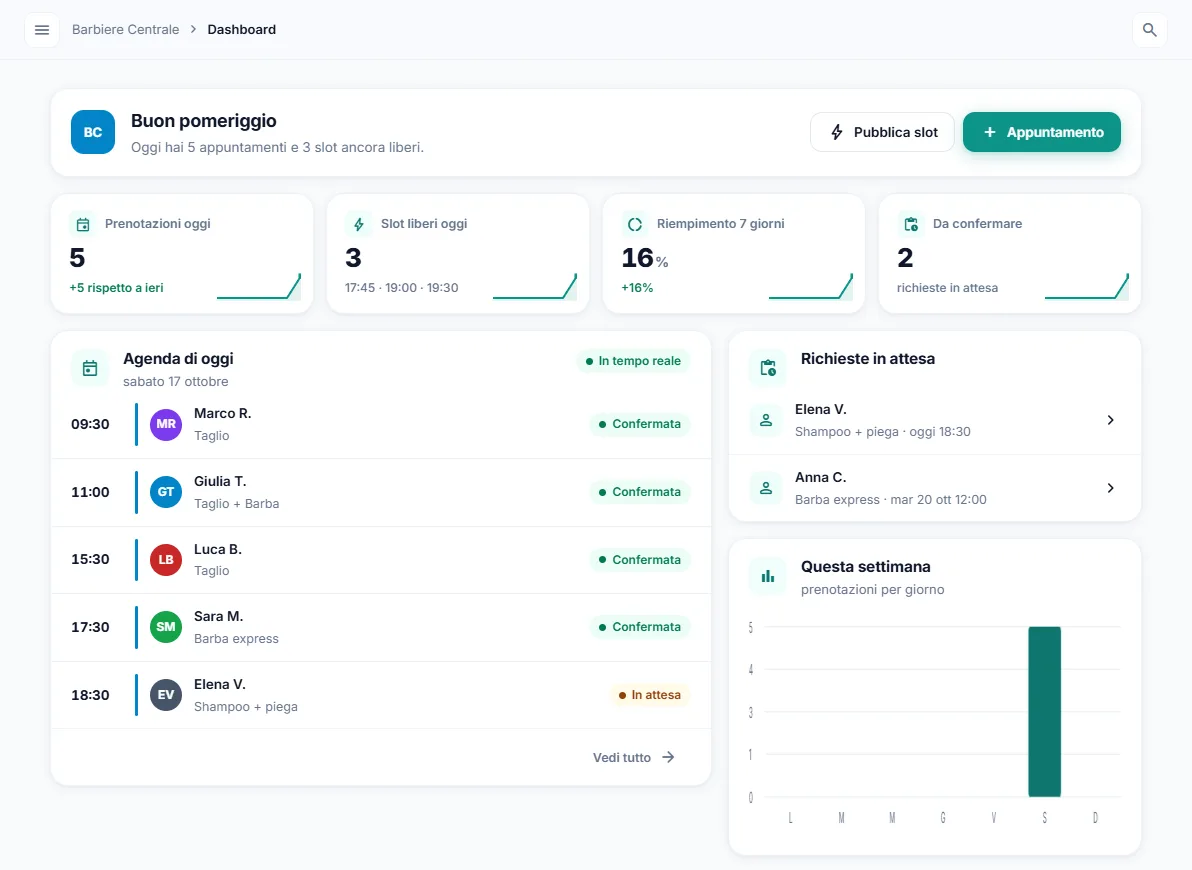Screen dimensions: 1192x870
Task: Click the clipboard icon beside Richieste in attesa
Action: tap(768, 368)
